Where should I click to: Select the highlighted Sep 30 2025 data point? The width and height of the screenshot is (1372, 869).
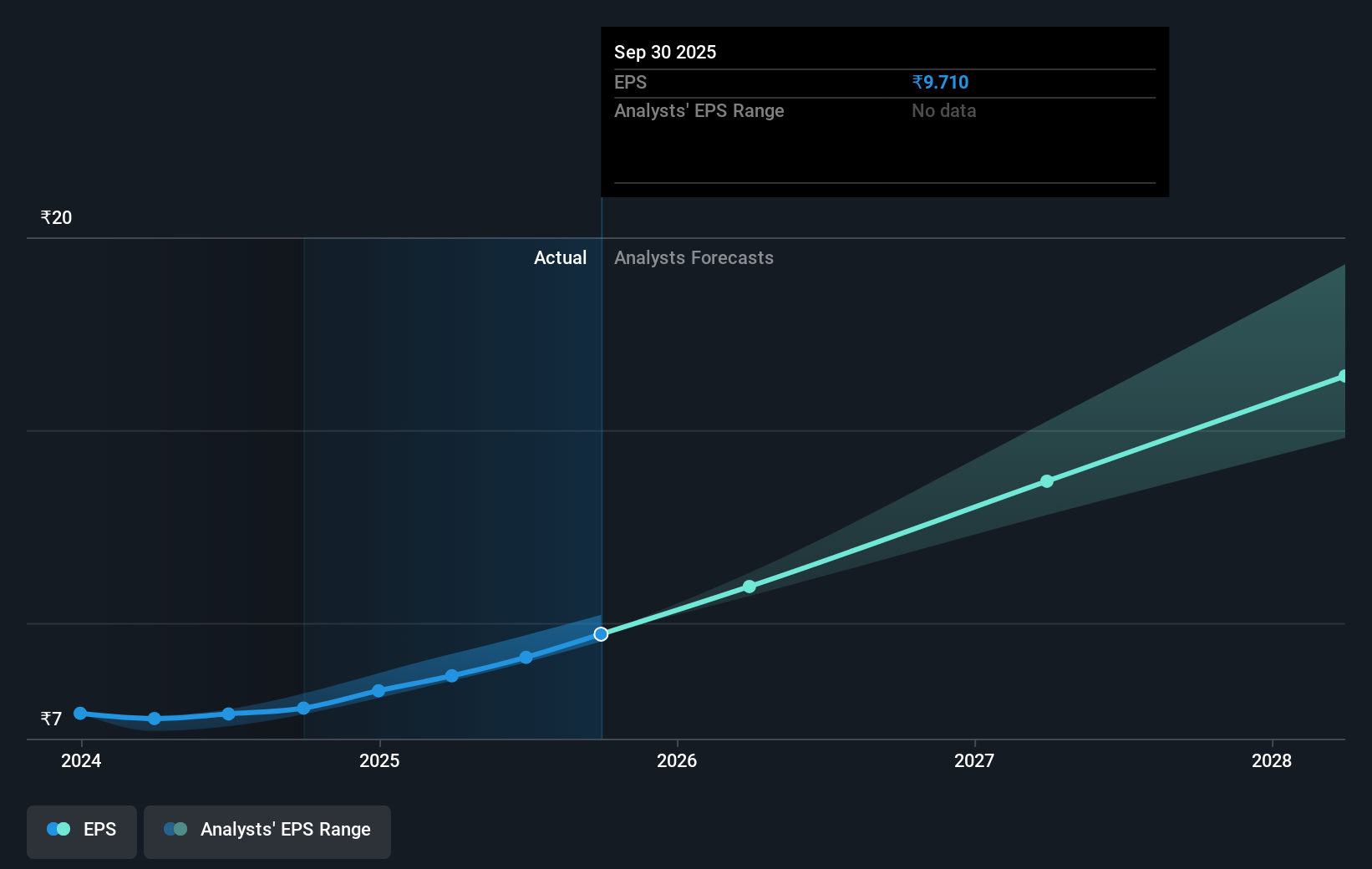click(x=601, y=633)
